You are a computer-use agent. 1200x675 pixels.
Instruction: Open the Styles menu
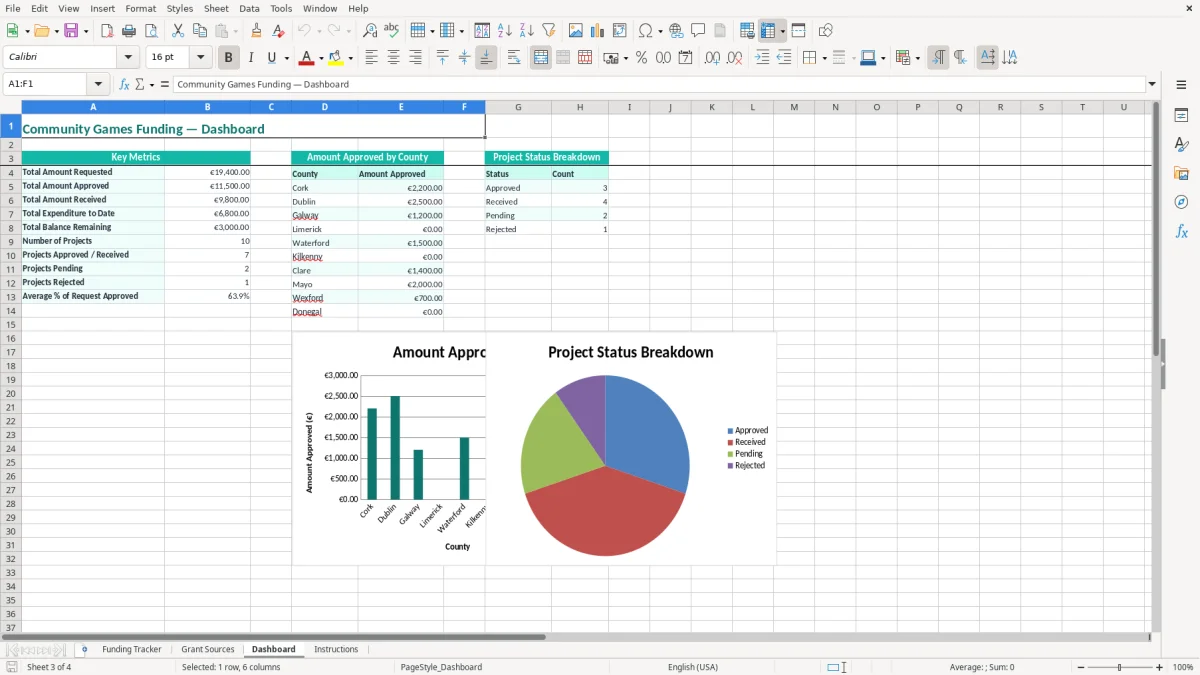point(180,8)
